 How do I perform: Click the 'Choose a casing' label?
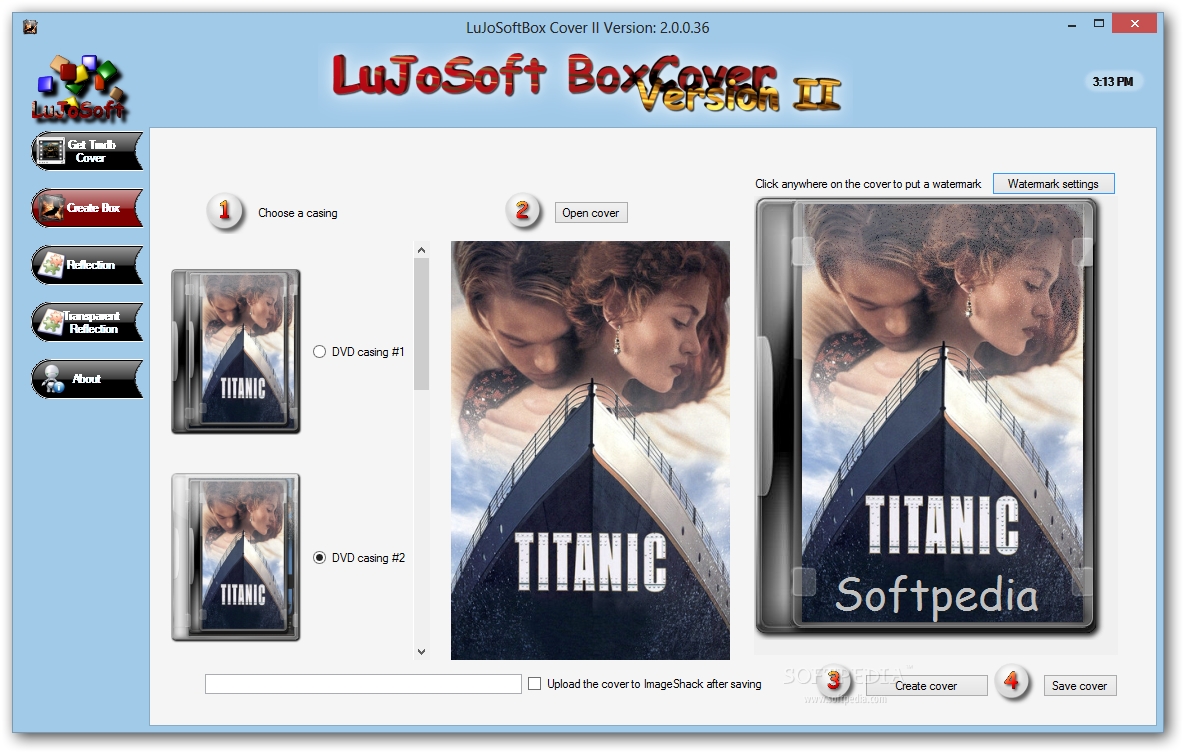point(298,213)
